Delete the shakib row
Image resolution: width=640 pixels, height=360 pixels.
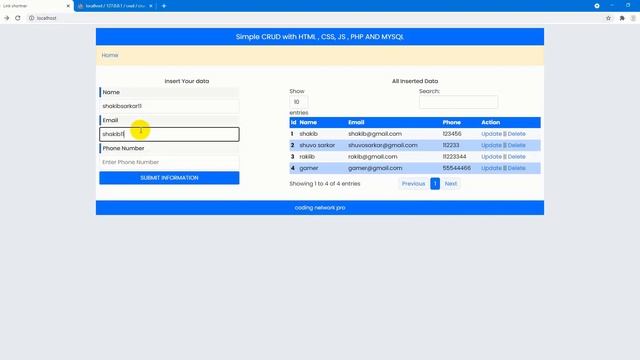(516, 134)
